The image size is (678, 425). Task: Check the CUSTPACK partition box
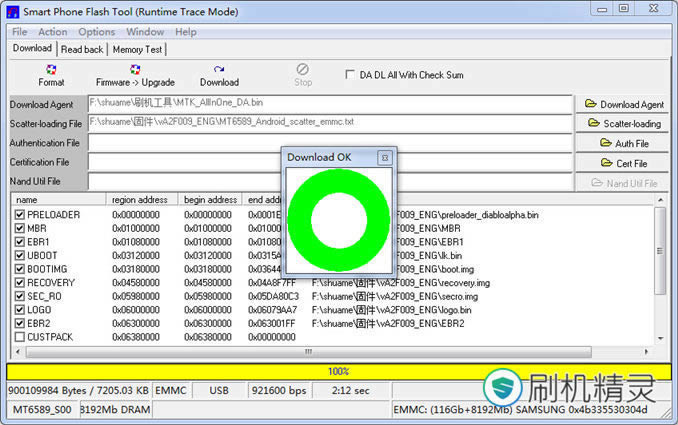[20, 337]
